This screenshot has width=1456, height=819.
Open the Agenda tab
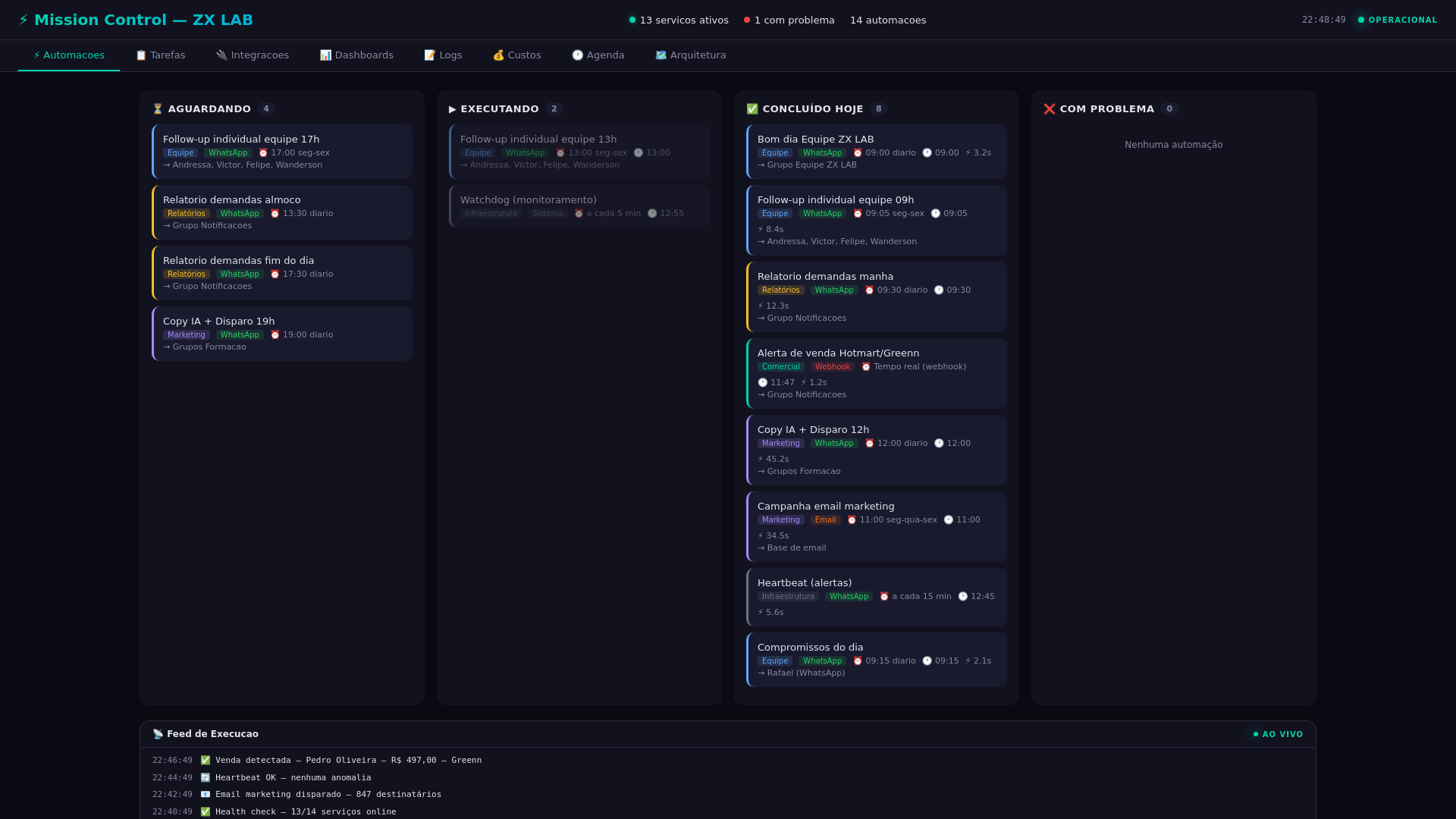tap(598, 55)
